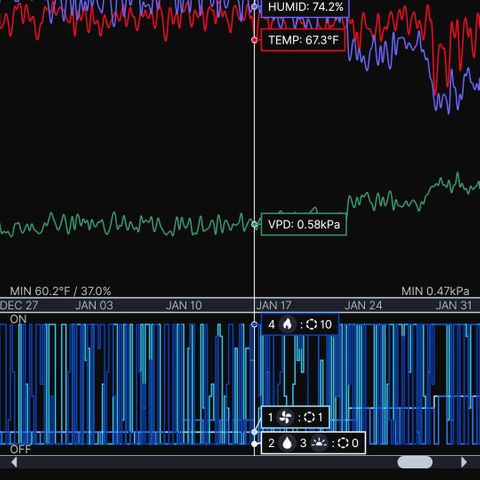Click the water droplet humidifier icon
This screenshot has height=480, width=480.
coord(287,443)
